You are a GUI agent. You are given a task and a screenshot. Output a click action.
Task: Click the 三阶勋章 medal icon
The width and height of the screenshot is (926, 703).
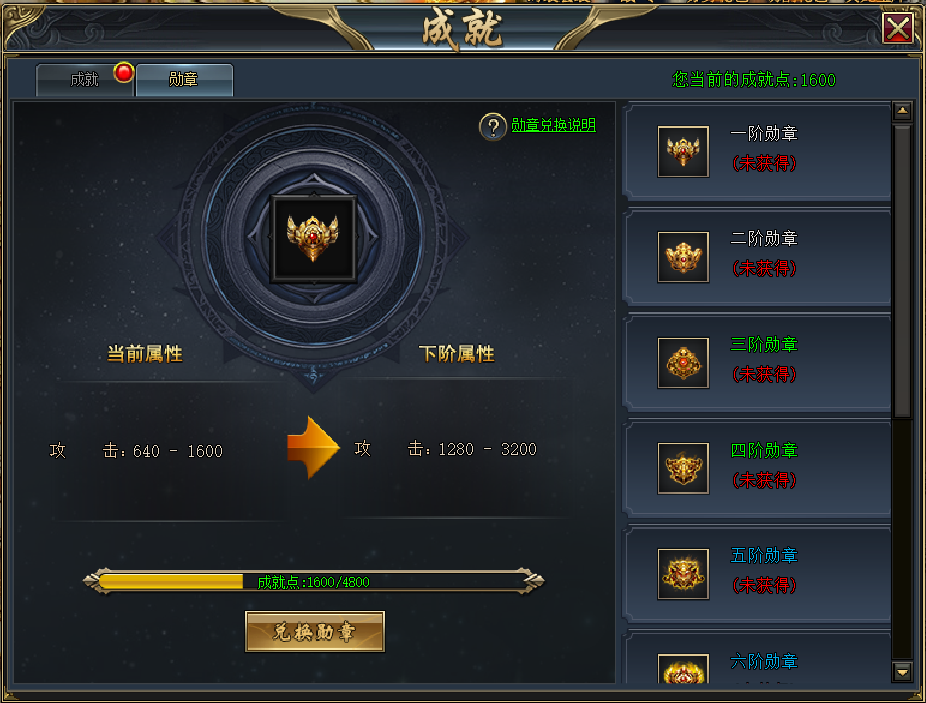(x=683, y=363)
